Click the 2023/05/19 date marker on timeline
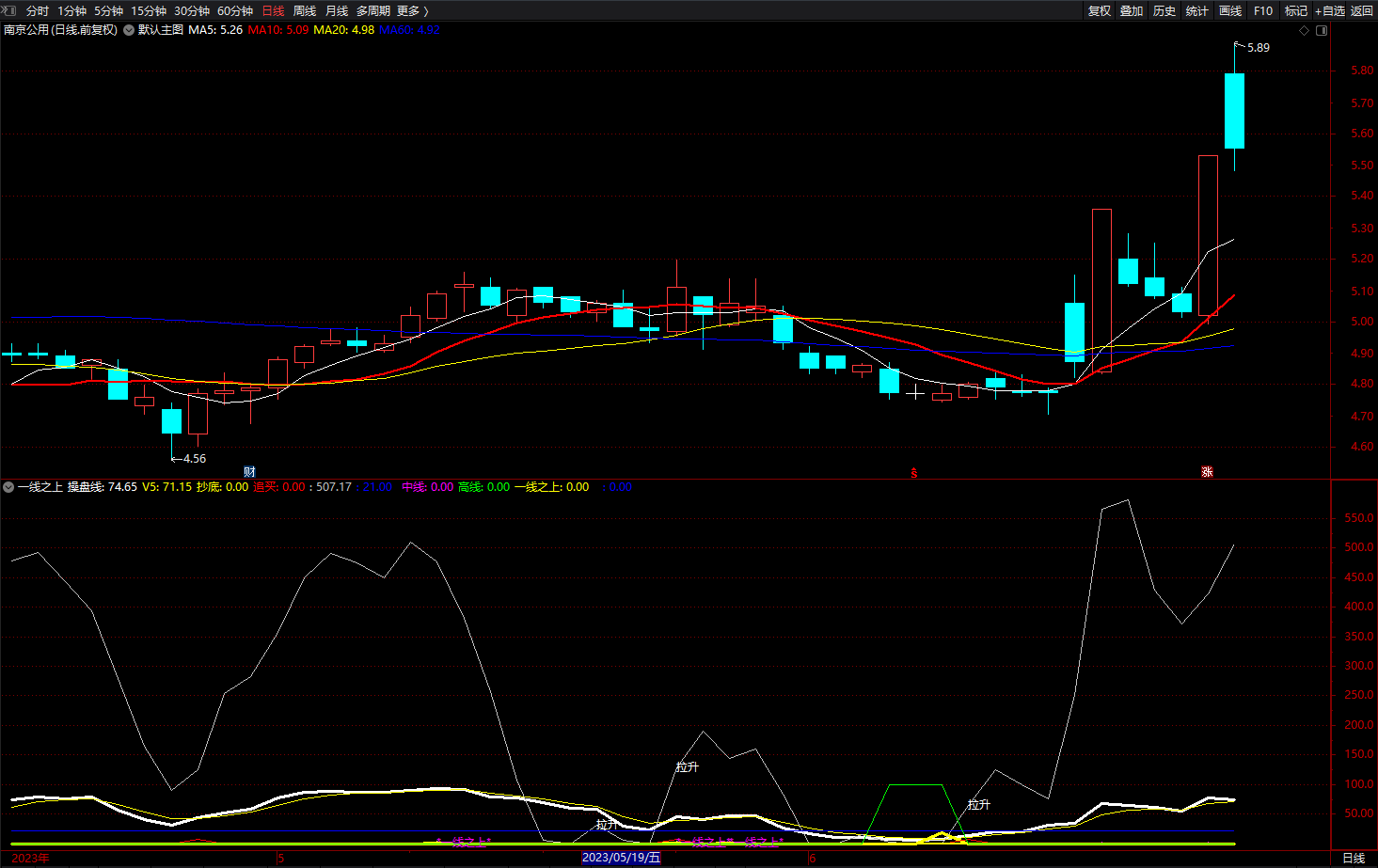Screen dimensions: 1378x868 point(621,858)
